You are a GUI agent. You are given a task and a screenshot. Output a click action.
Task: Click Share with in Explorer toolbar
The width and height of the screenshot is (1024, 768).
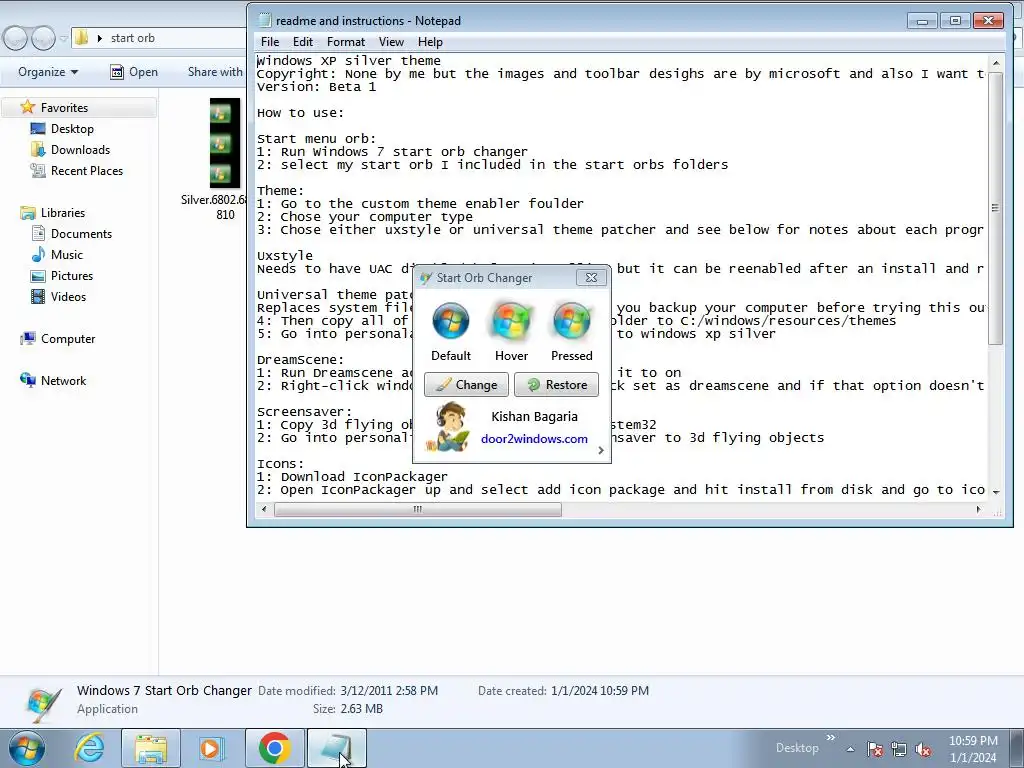(215, 72)
